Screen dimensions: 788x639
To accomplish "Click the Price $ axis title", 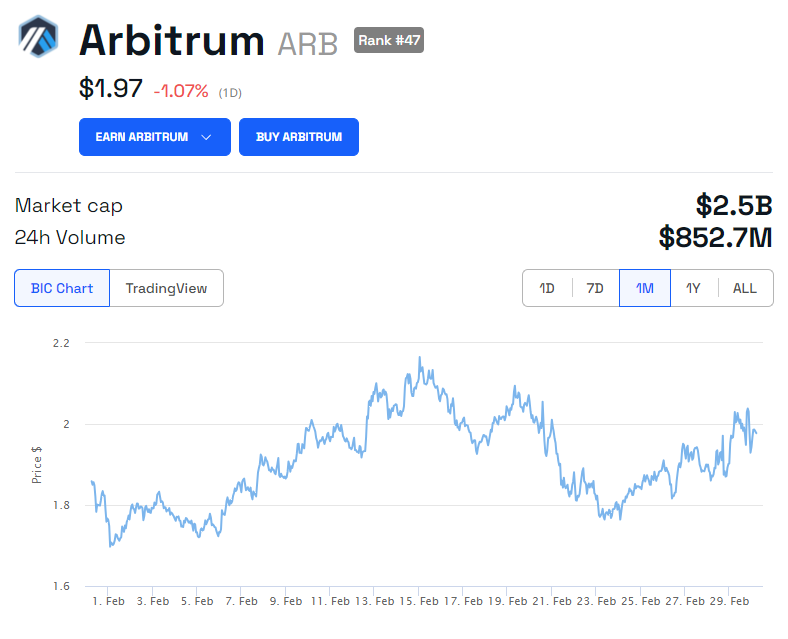I will click(x=36, y=465).
